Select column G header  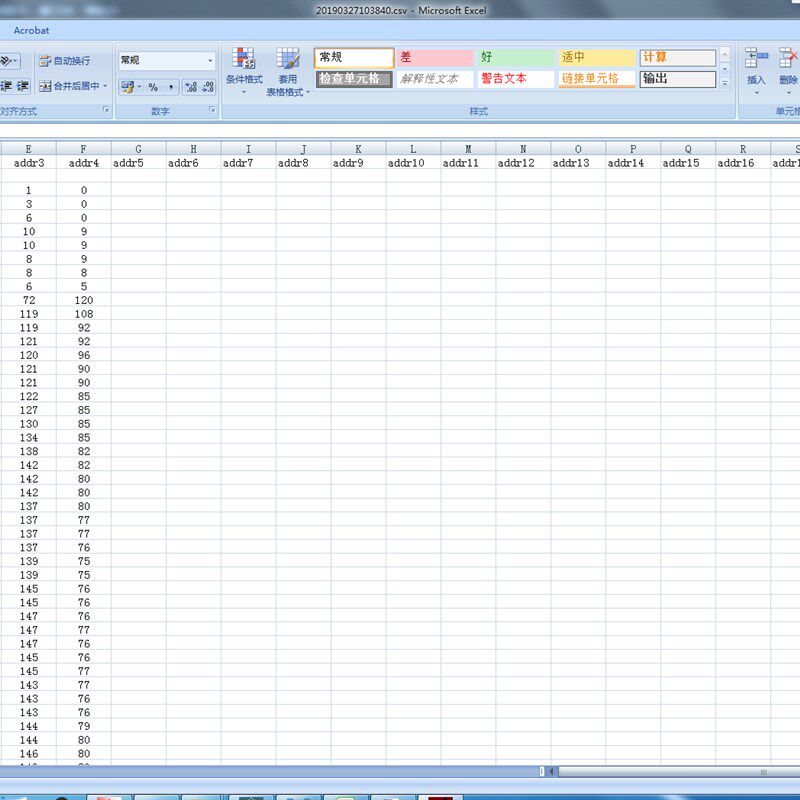(139, 148)
